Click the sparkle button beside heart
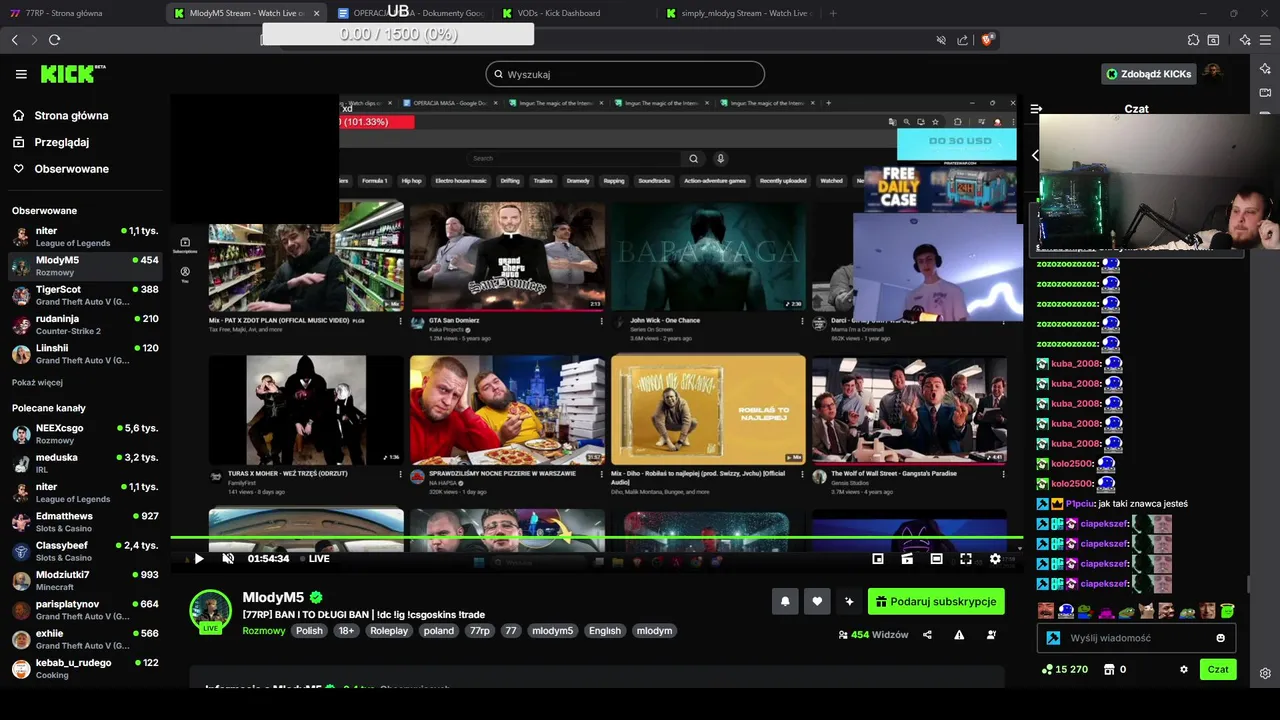The width and height of the screenshot is (1280, 720). tap(849, 601)
